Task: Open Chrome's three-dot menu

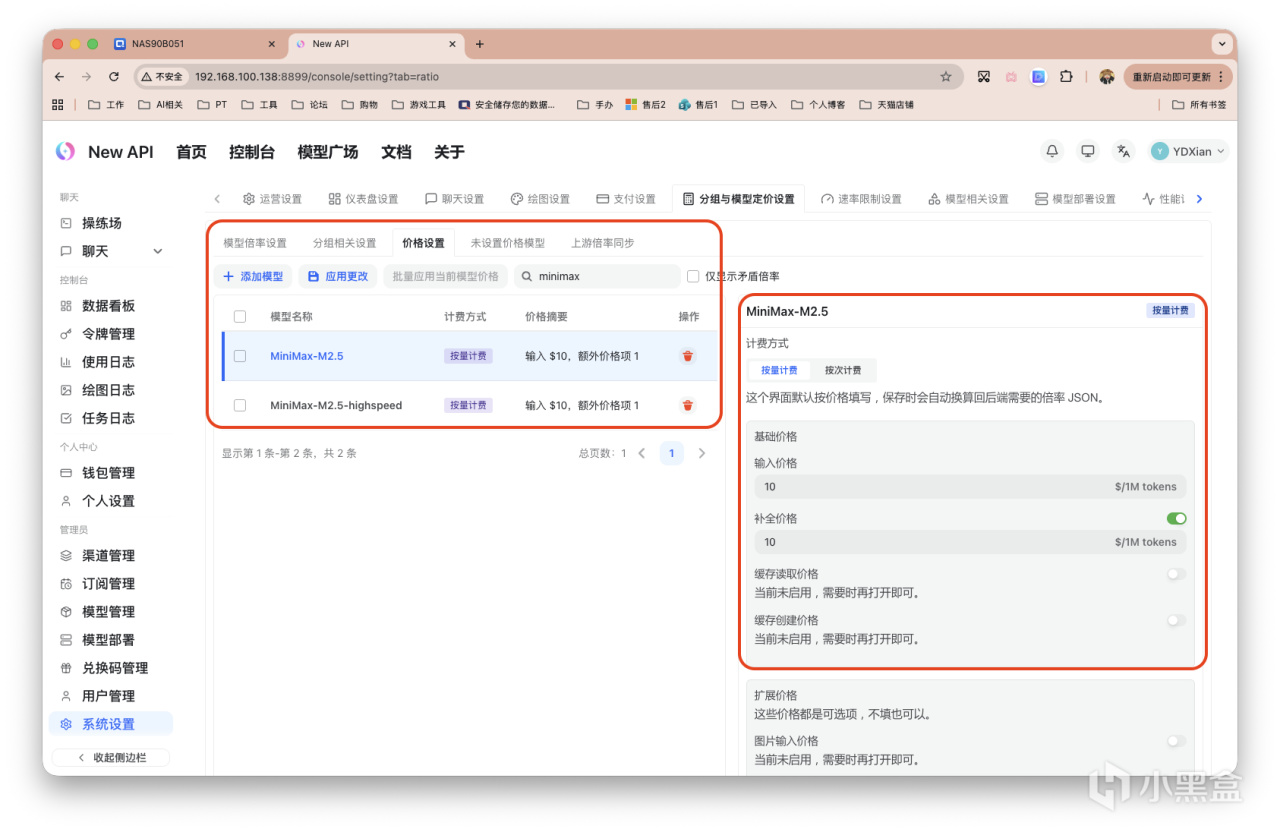Action: coord(1220,76)
